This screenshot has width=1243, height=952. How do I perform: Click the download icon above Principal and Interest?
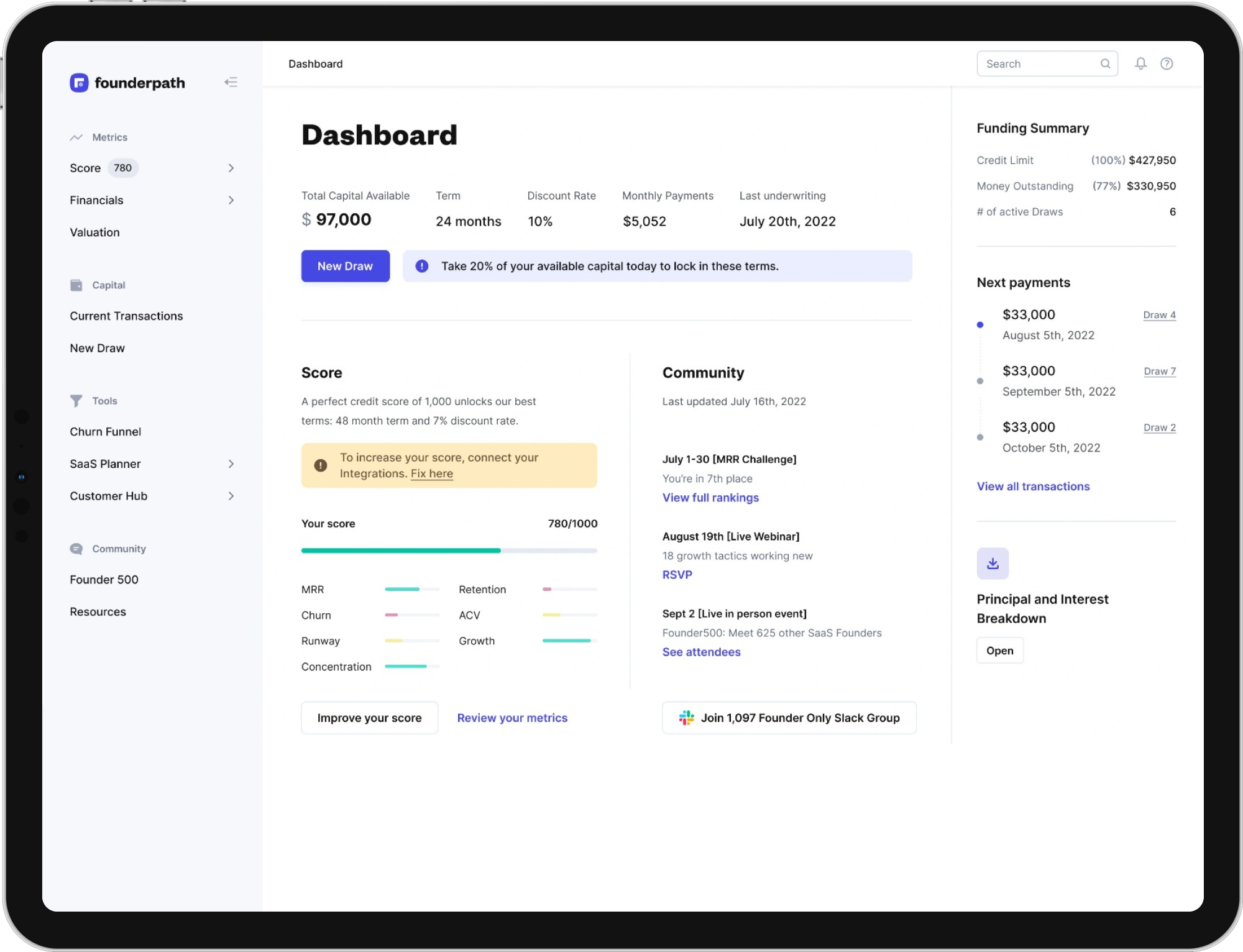993,563
